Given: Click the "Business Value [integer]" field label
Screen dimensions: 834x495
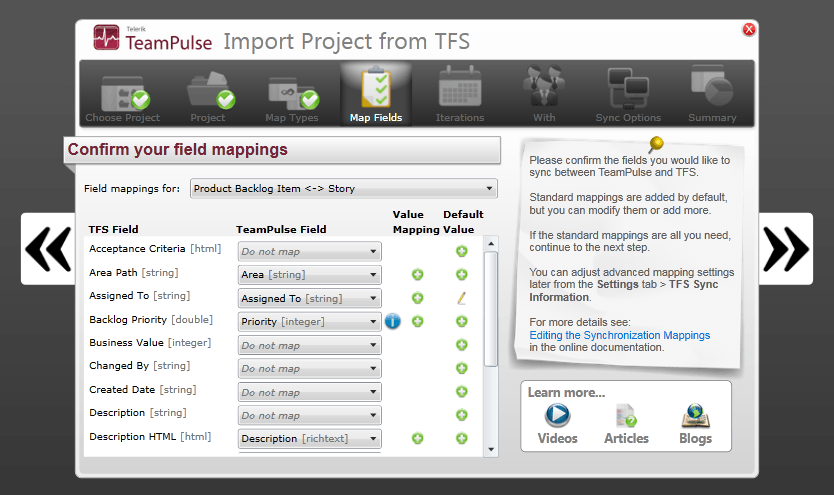Looking at the screenshot, I should pyautogui.click(x=150, y=342).
